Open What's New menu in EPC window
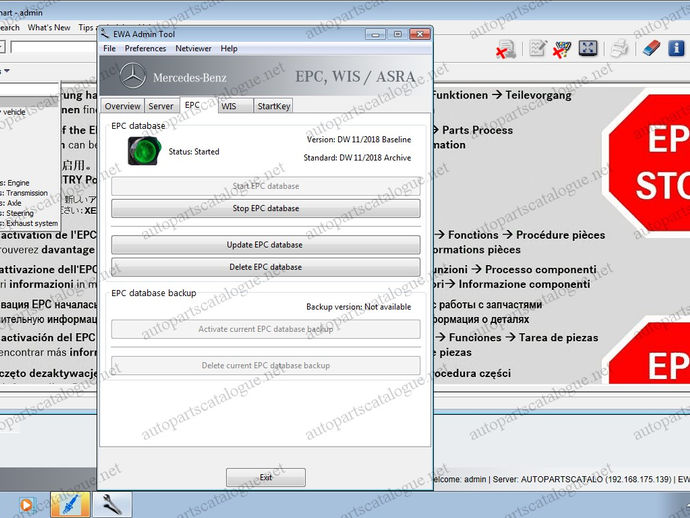 (49, 27)
